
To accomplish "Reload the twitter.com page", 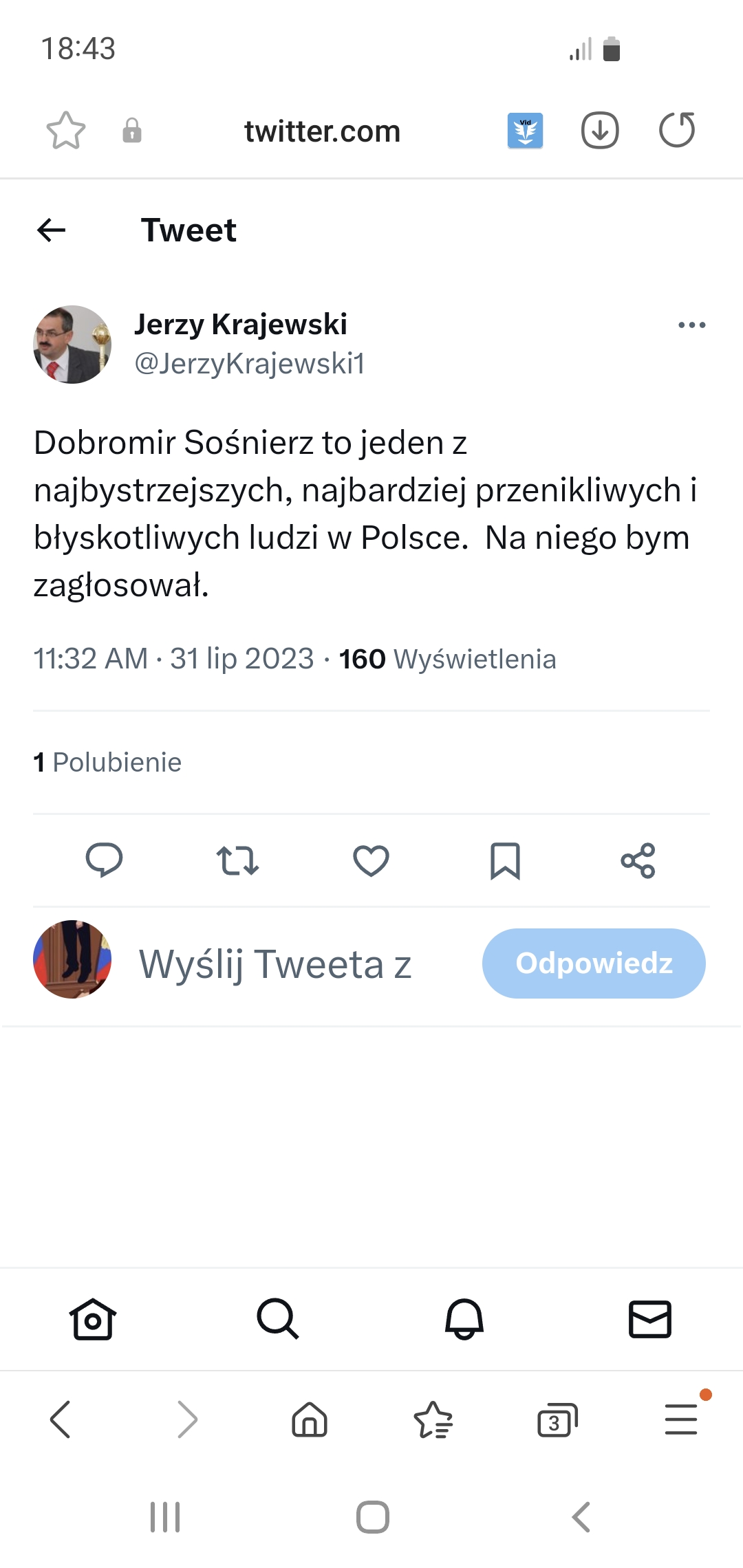I will point(677,131).
